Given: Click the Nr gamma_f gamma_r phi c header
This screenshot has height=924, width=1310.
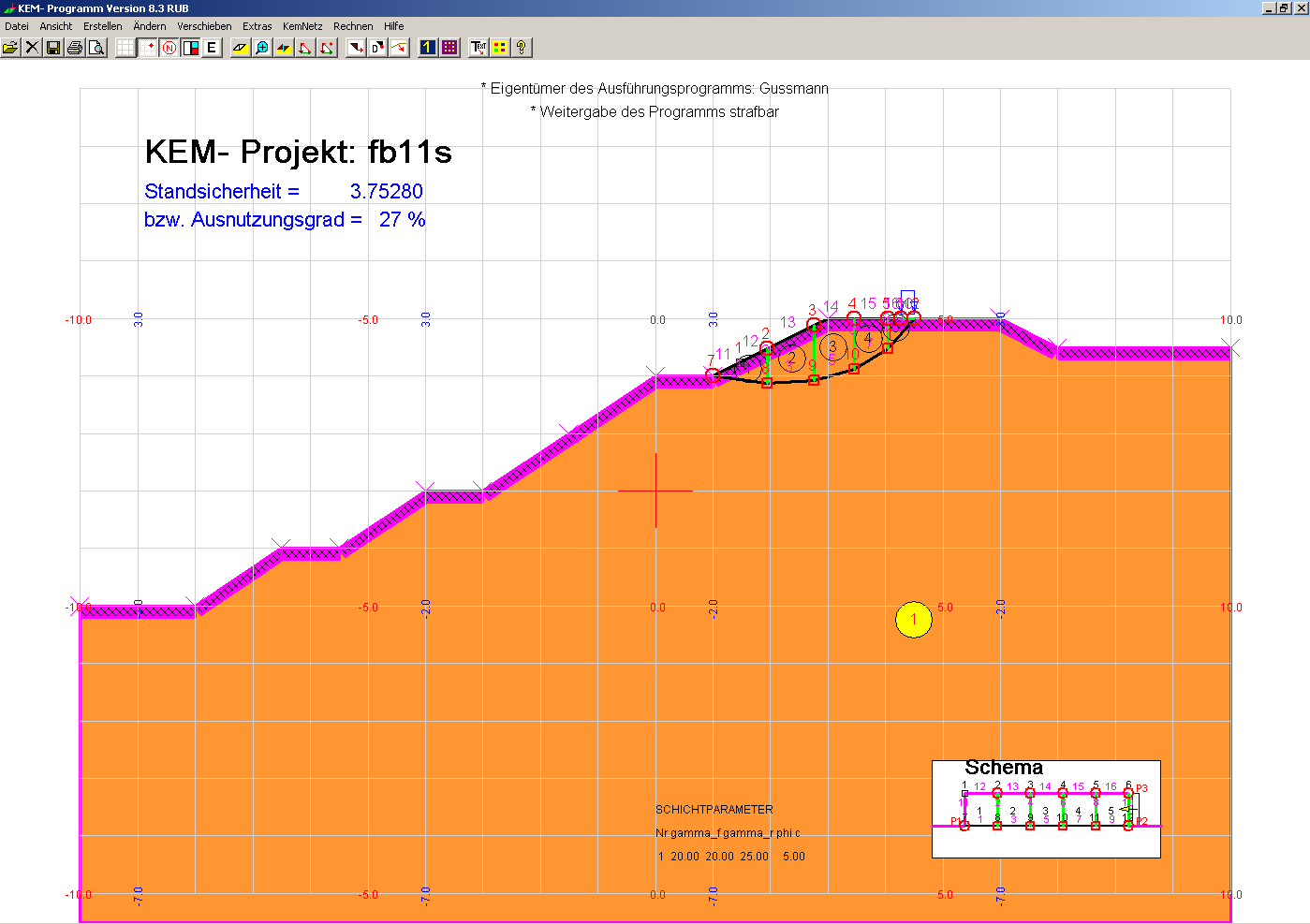Looking at the screenshot, I should [x=728, y=833].
